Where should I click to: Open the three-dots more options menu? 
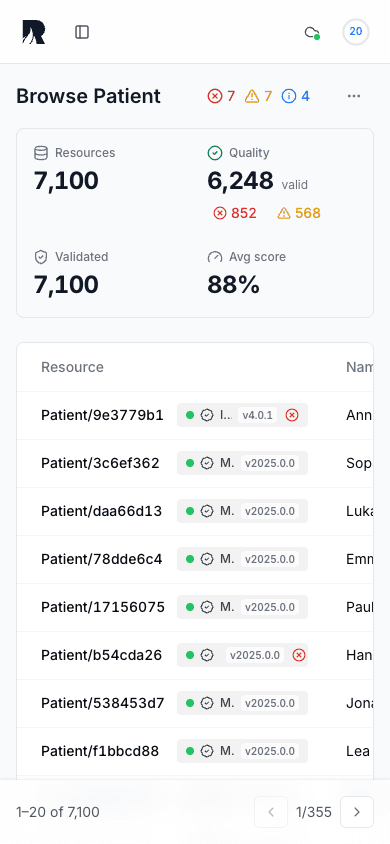click(x=353, y=96)
